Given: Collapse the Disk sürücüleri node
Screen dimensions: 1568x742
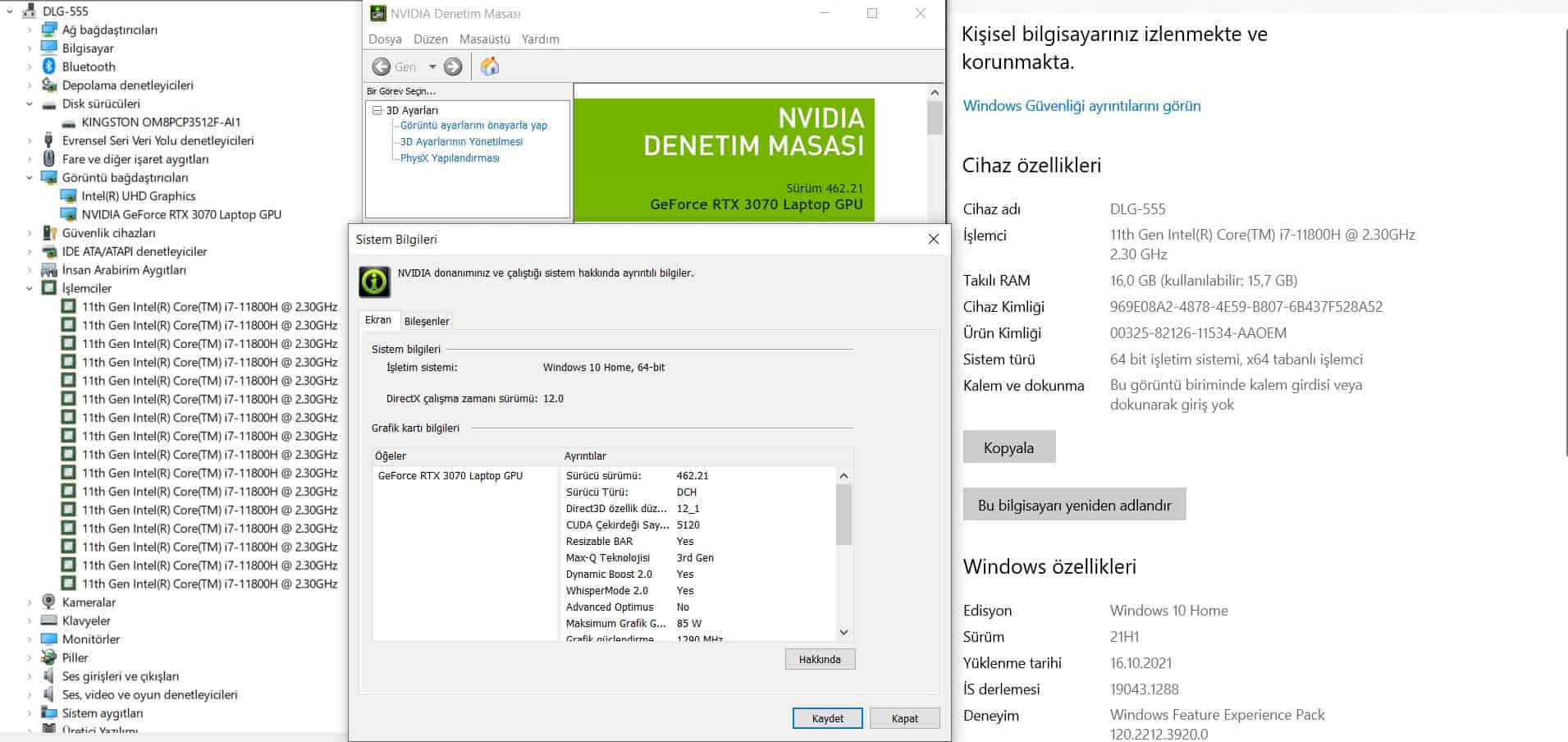Looking at the screenshot, I should pos(30,103).
